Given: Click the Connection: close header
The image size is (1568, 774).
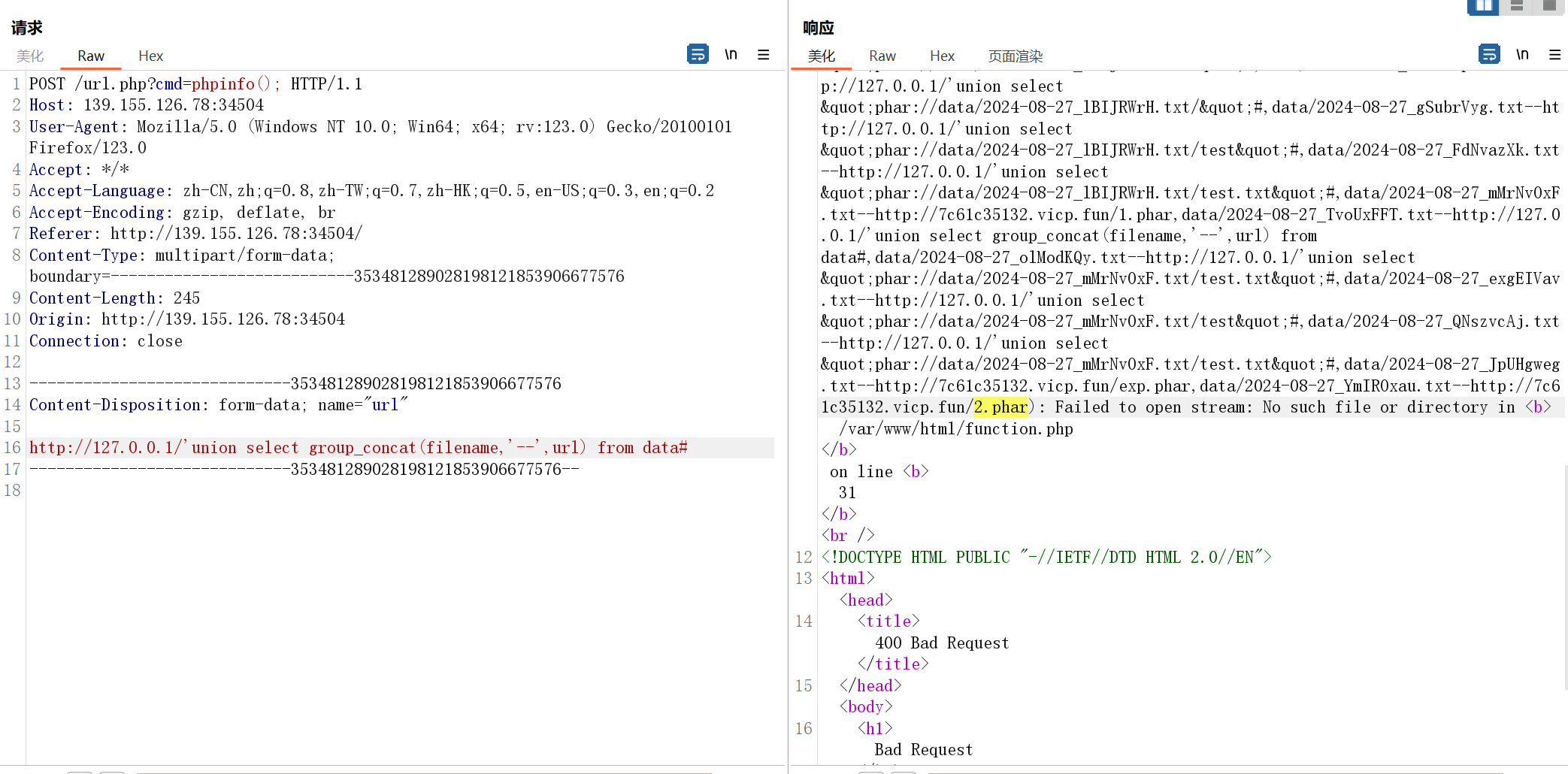Looking at the screenshot, I should pos(105,341).
